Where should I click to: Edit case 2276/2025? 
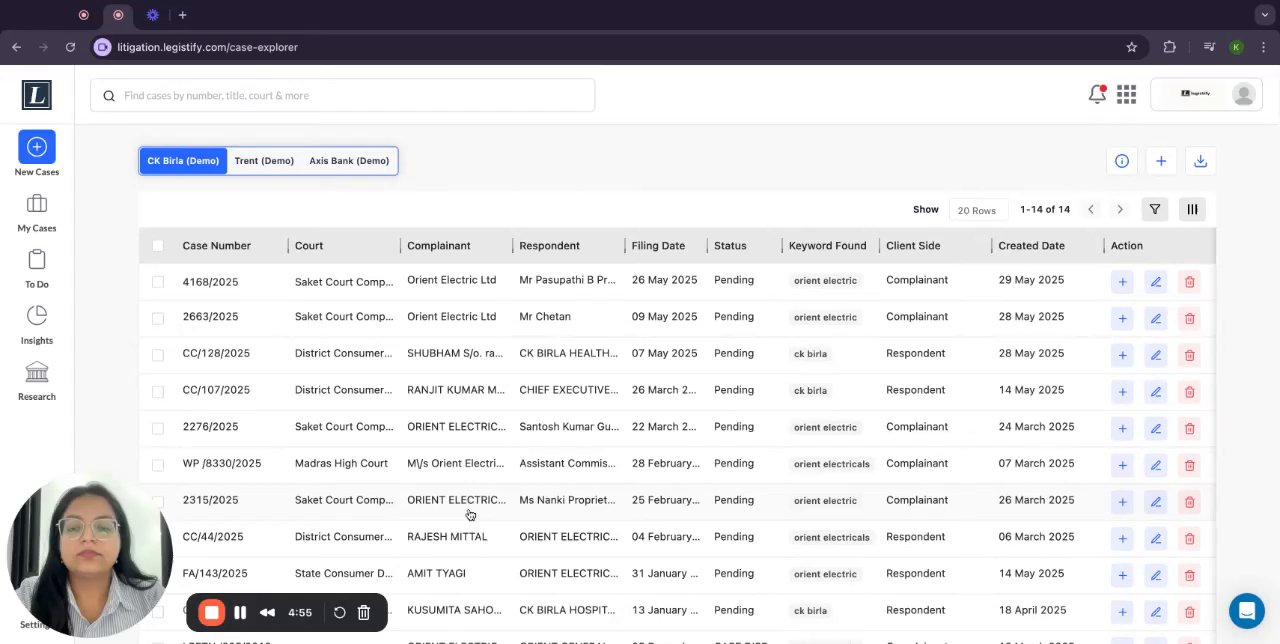[x=1156, y=428]
